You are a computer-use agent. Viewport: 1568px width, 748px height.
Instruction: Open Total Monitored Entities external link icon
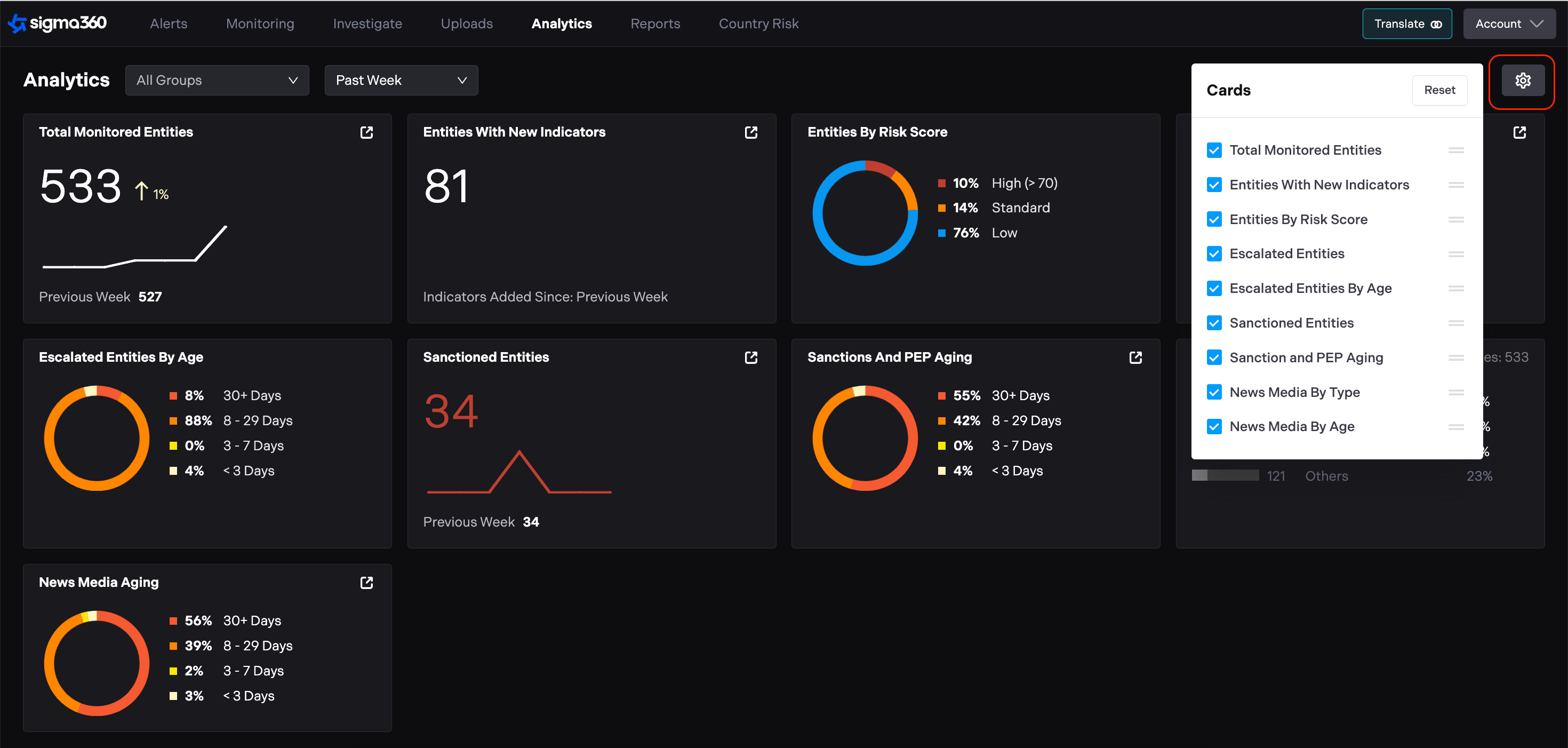tap(366, 132)
